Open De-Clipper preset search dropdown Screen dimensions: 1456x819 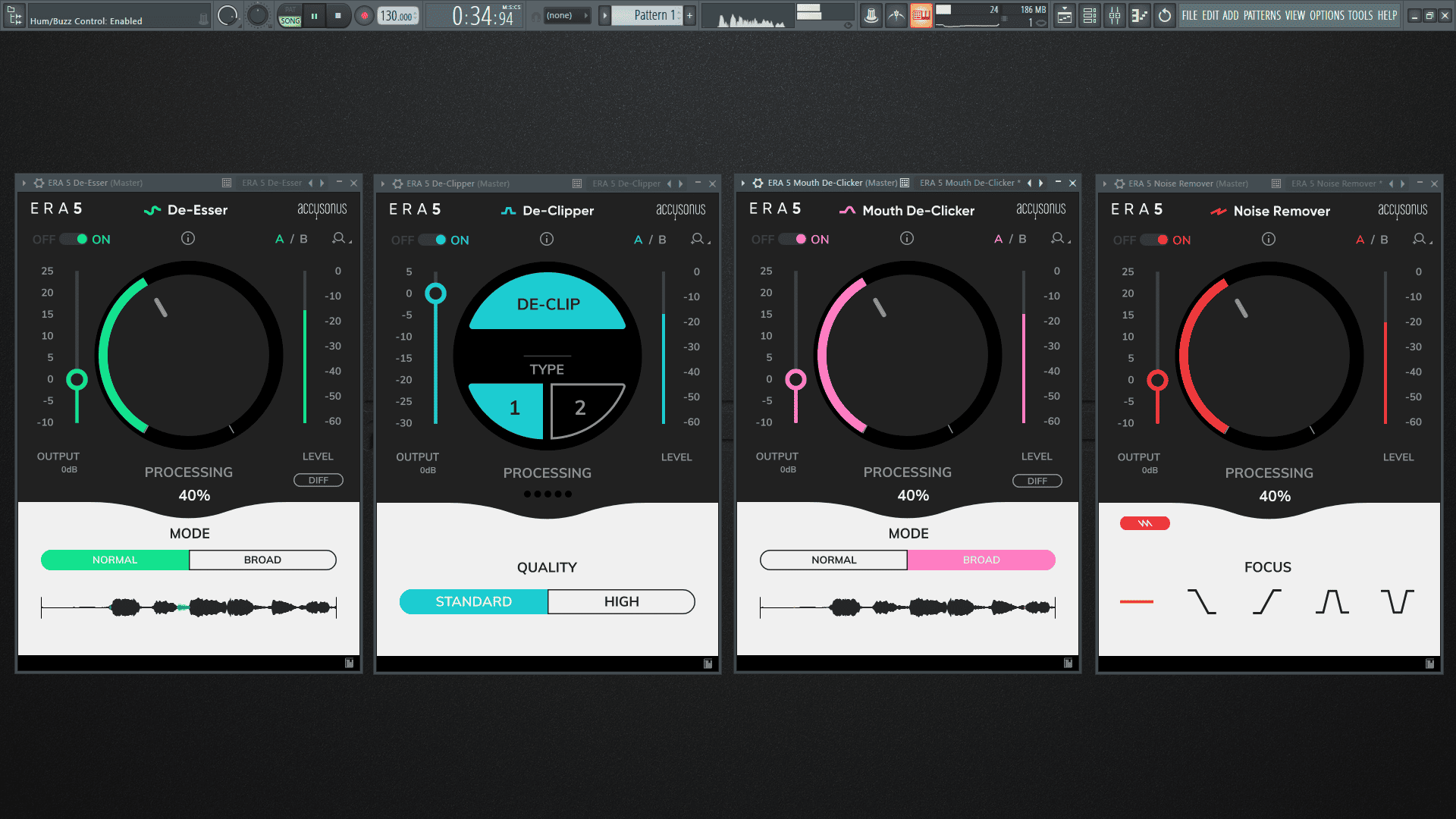pos(700,239)
